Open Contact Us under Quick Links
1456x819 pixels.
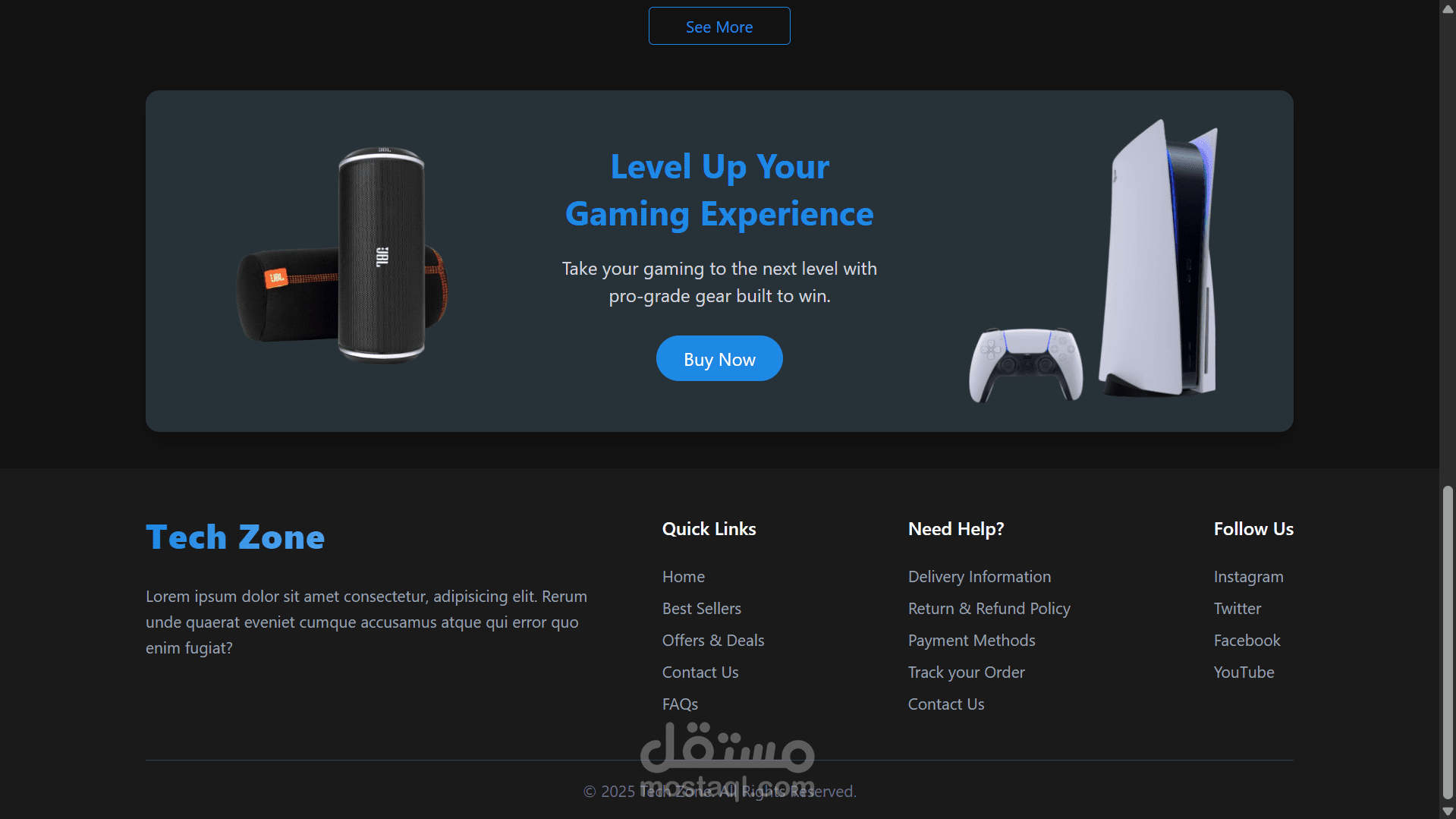[700, 673]
